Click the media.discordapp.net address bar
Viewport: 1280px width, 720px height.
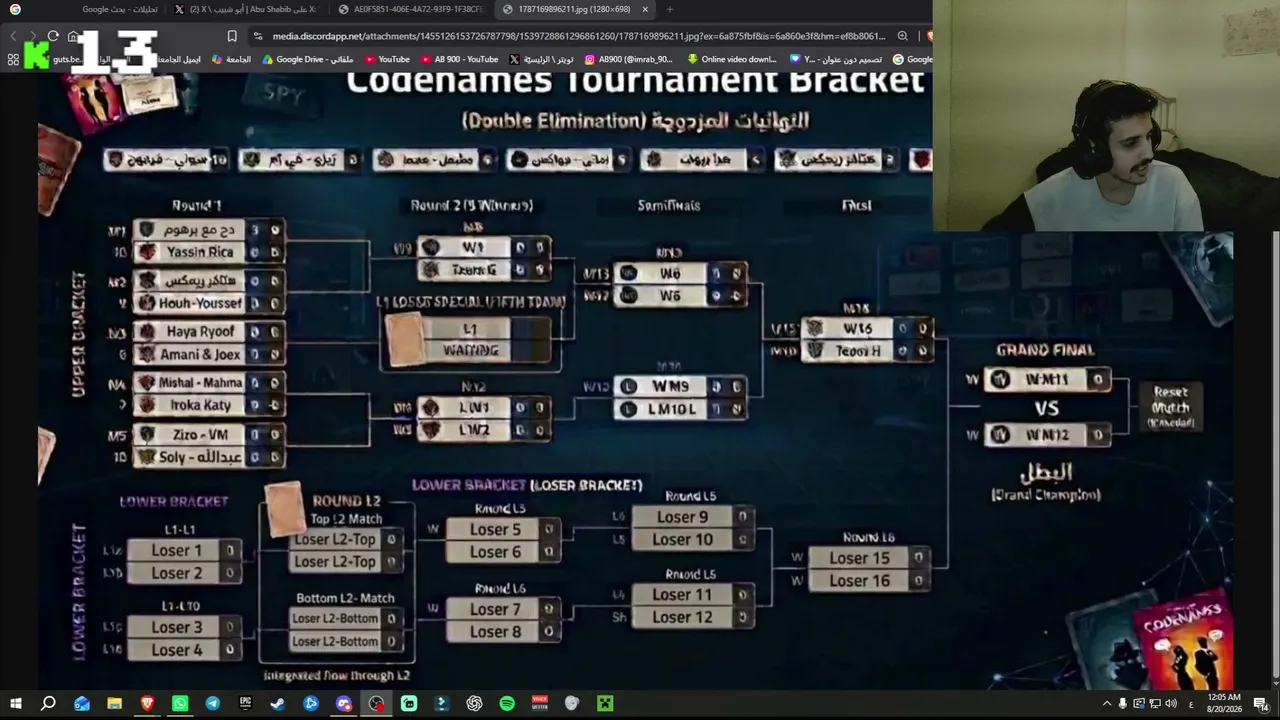point(578,36)
